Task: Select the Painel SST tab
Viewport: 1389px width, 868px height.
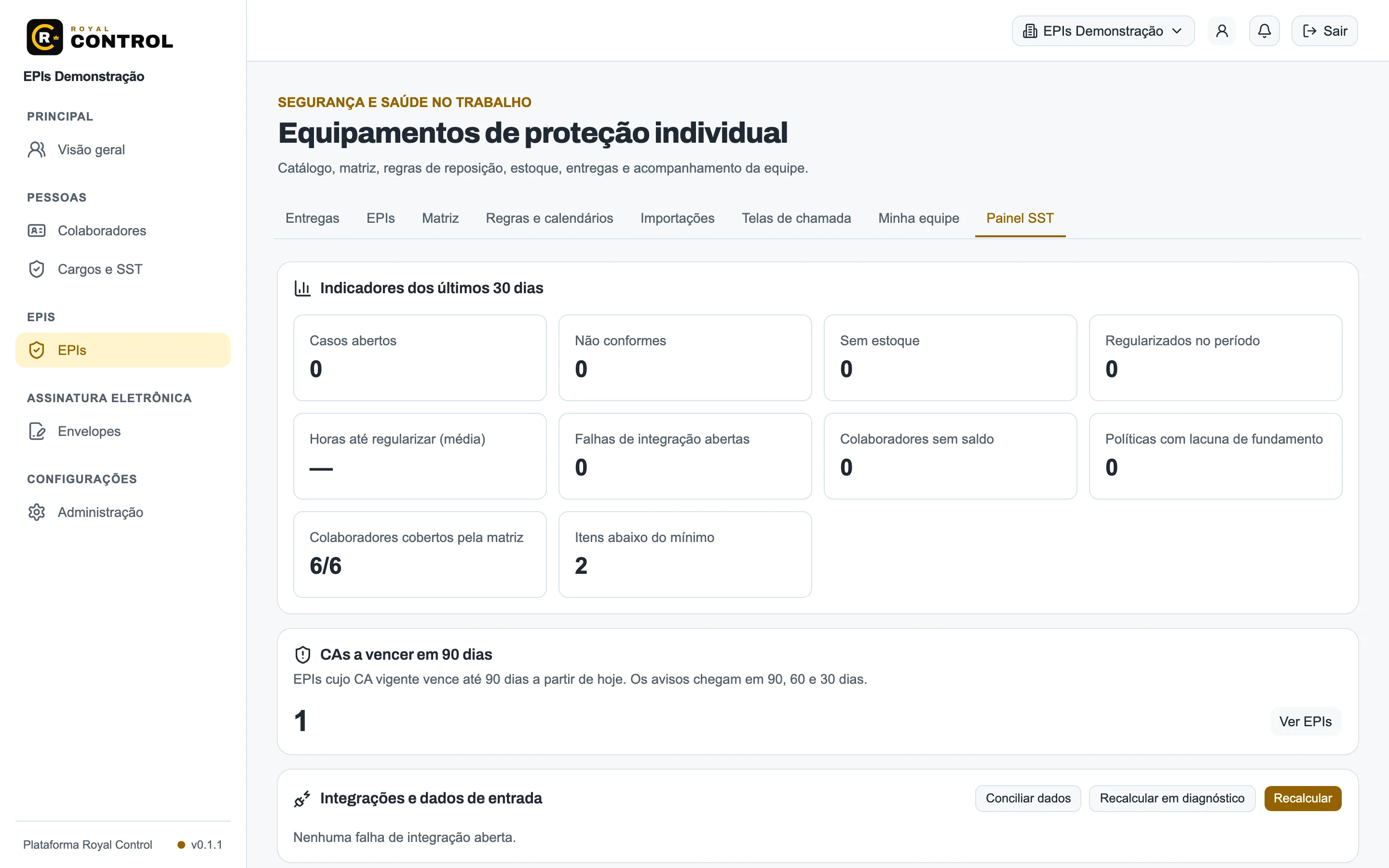Action: 1020,218
